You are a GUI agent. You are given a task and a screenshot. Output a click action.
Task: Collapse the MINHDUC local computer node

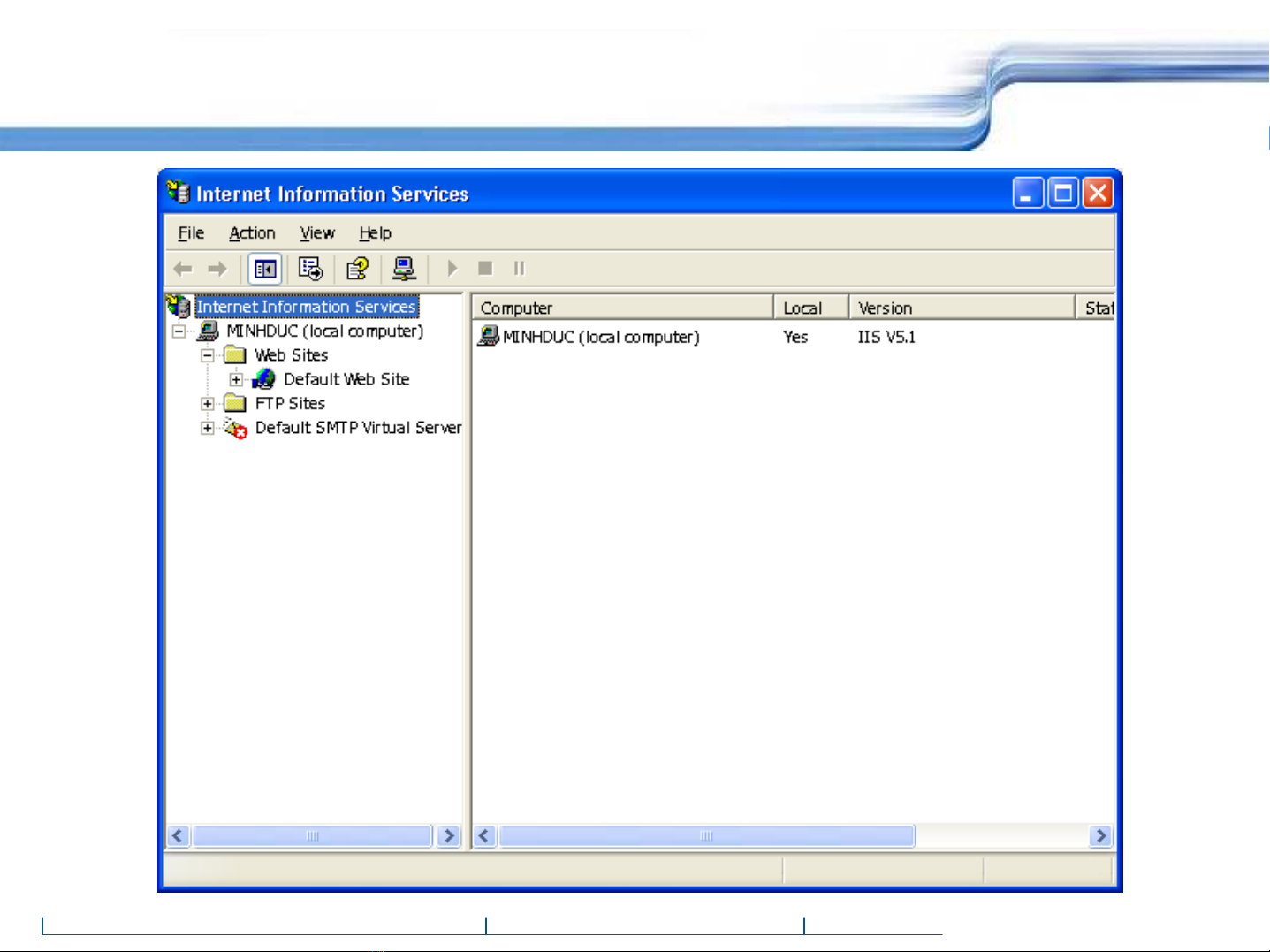[179, 331]
